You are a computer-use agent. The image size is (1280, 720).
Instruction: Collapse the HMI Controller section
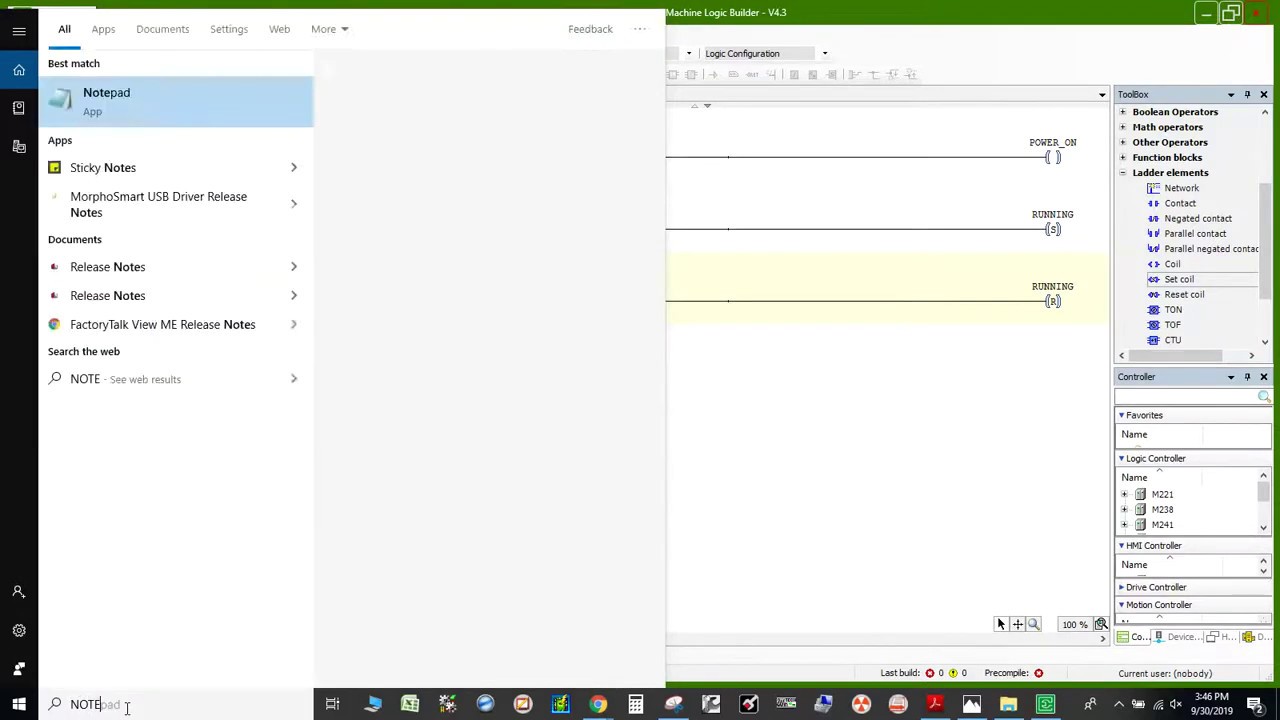click(x=1121, y=546)
